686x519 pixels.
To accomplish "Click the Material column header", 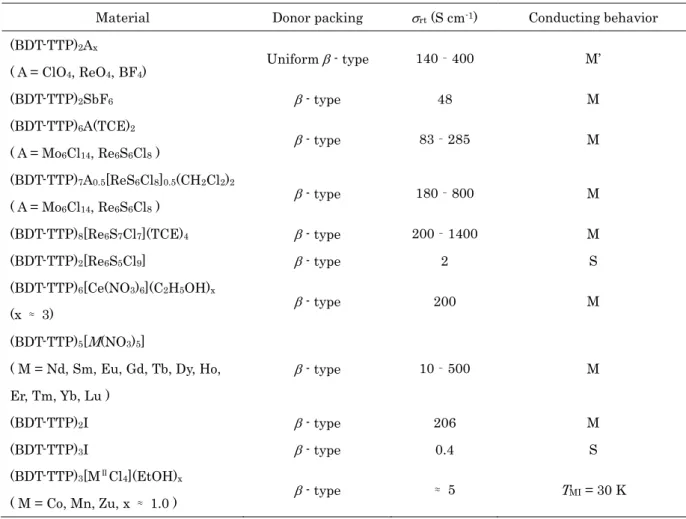I will (122, 18).
